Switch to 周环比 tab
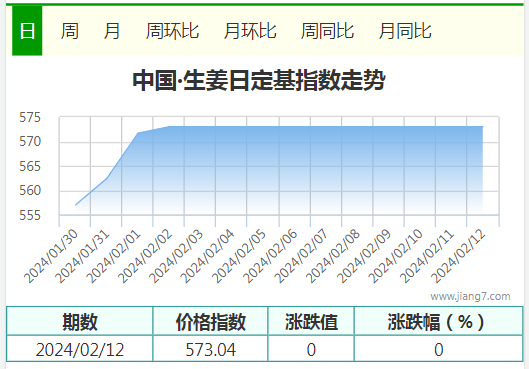 pos(172,31)
